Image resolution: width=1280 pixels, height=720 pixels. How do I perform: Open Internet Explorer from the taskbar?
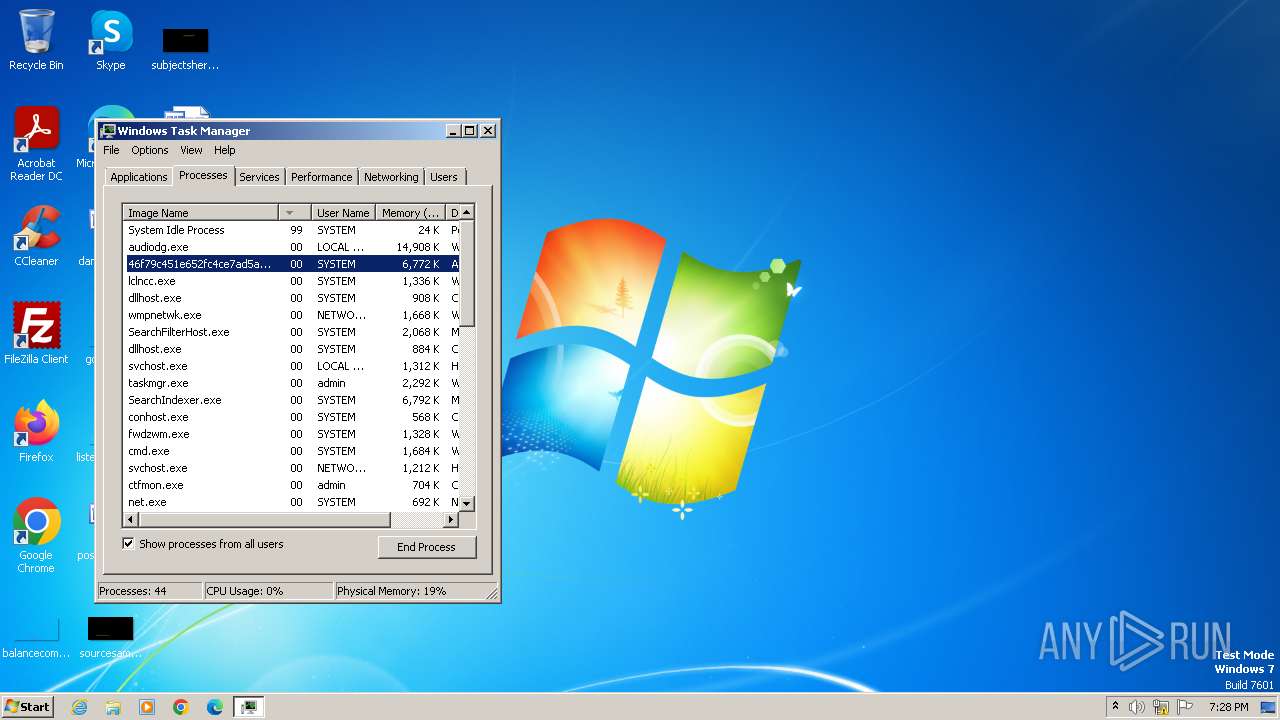tap(79, 707)
